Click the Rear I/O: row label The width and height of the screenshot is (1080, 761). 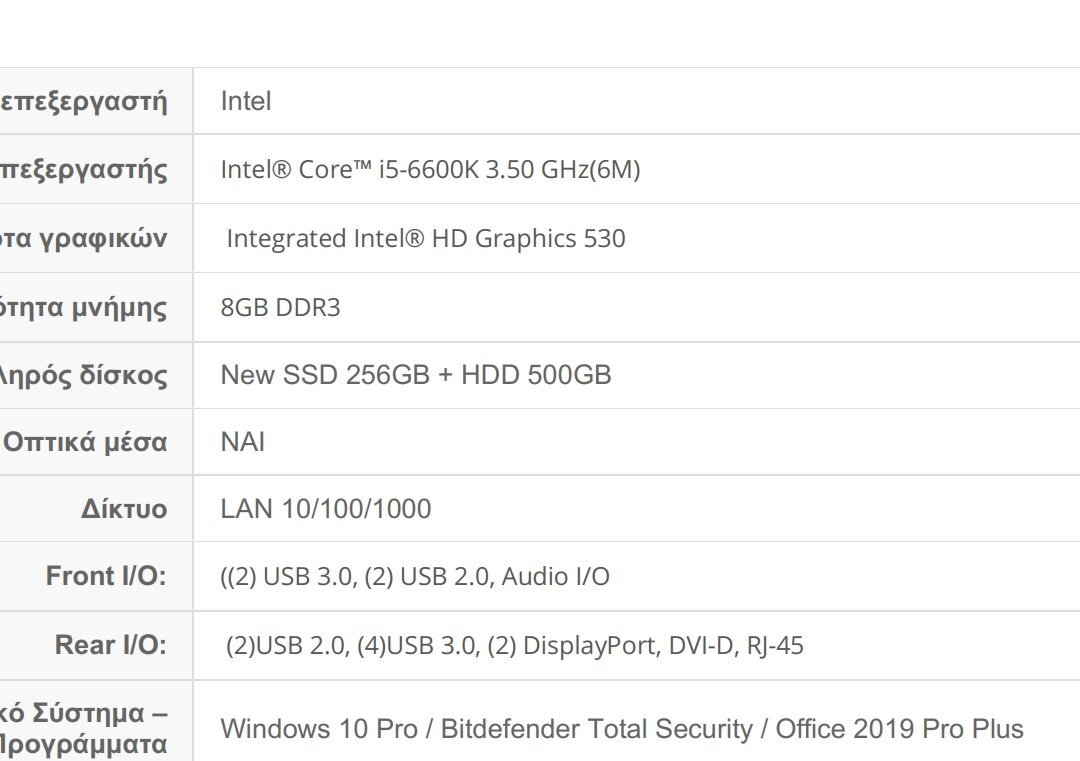(111, 645)
